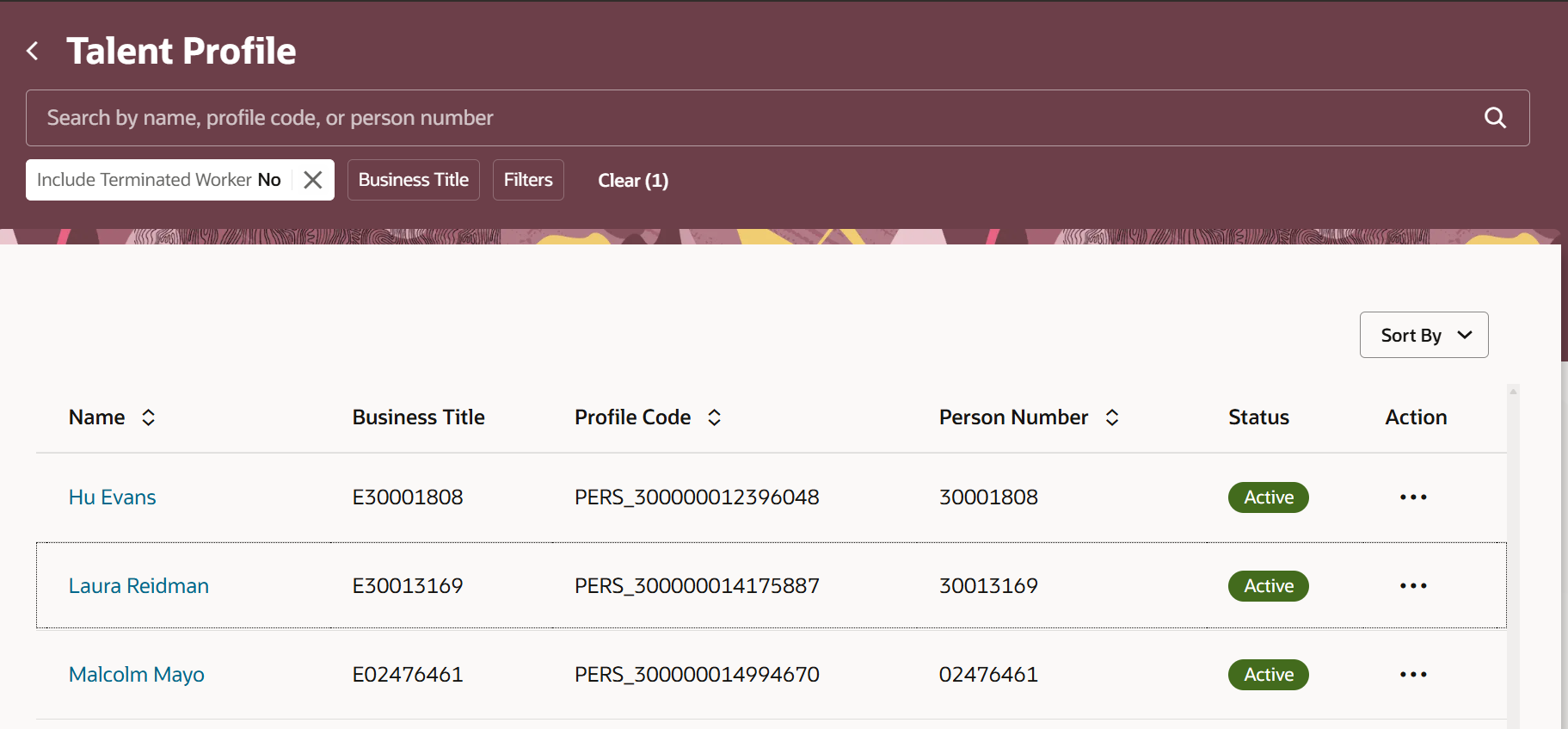
Task: Open the Business Title filter
Action: point(414,180)
